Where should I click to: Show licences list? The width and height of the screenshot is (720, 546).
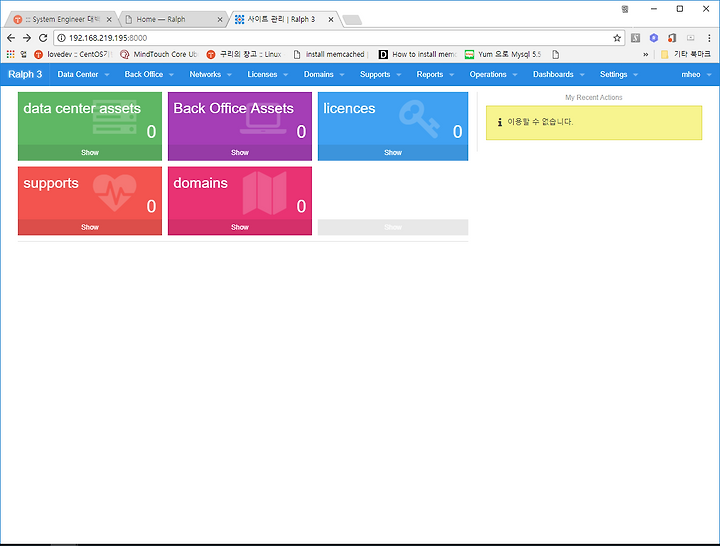[393, 153]
